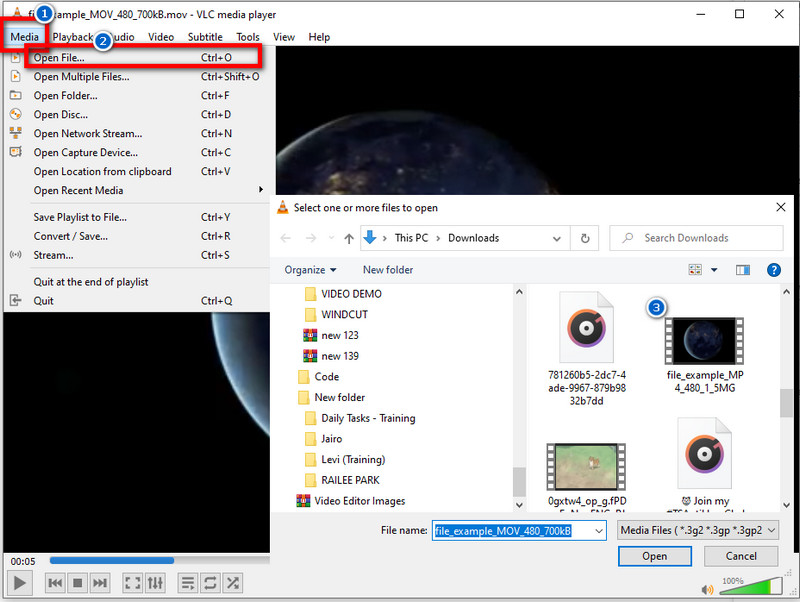
Task: Adjust the 100% volume slider
Action: [x=751, y=586]
